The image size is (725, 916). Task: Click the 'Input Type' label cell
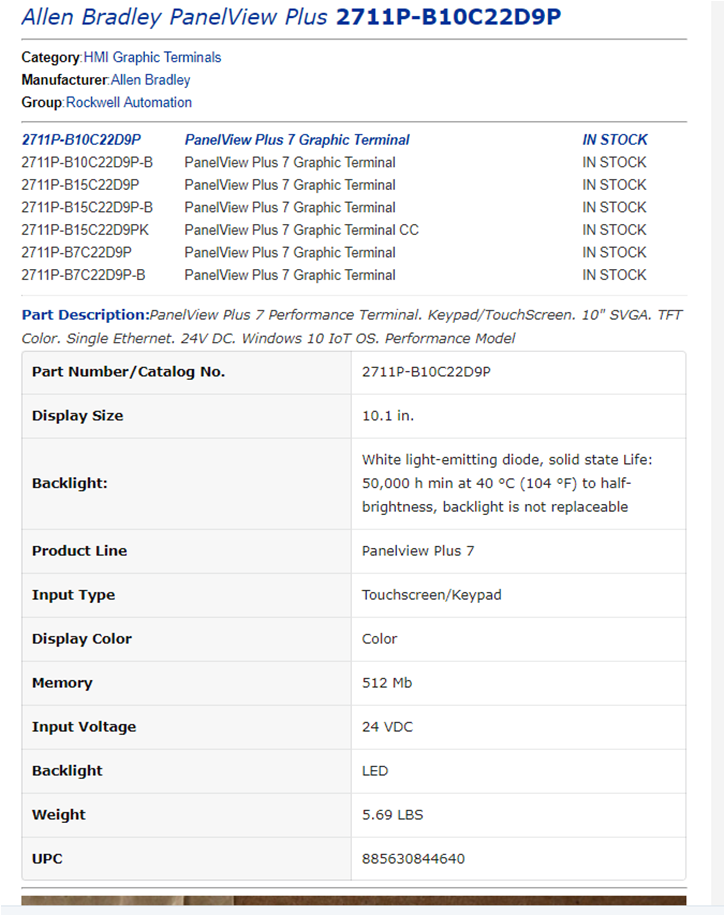pos(187,595)
